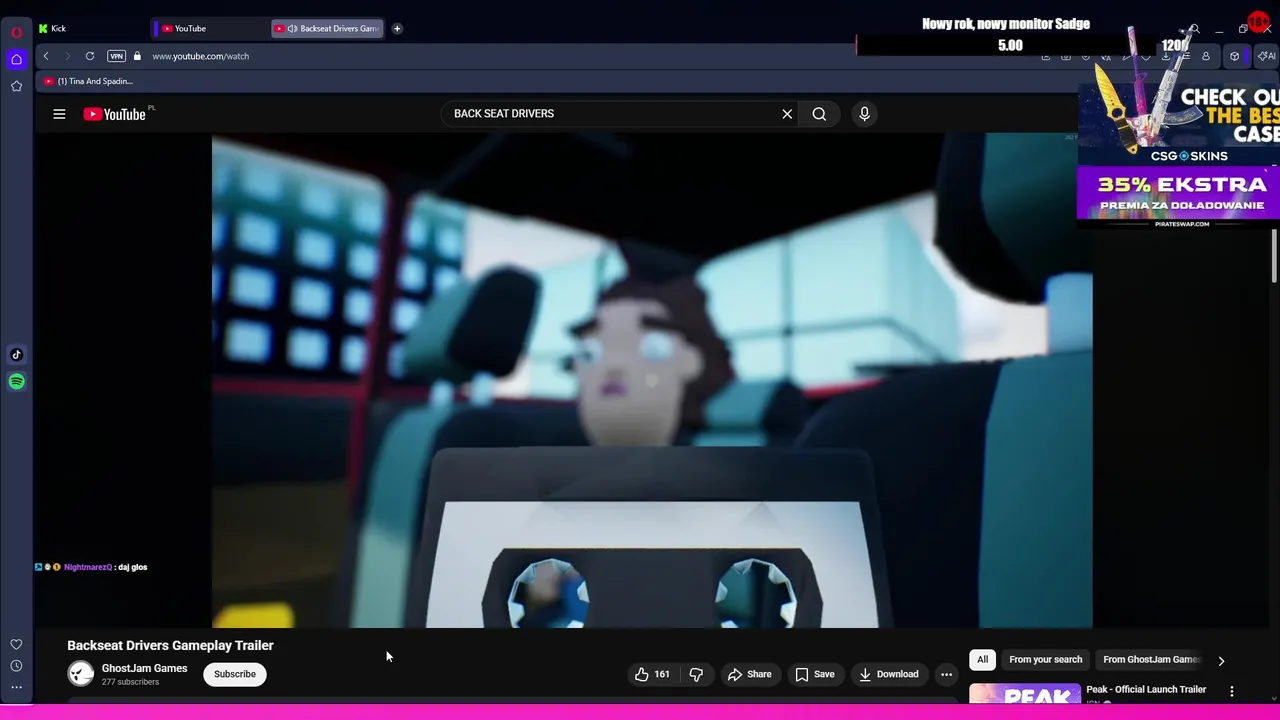Open options for the Peak Launch Trailer
Image resolution: width=1280 pixels, height=720 pixels.
[x=1232, y=691]
